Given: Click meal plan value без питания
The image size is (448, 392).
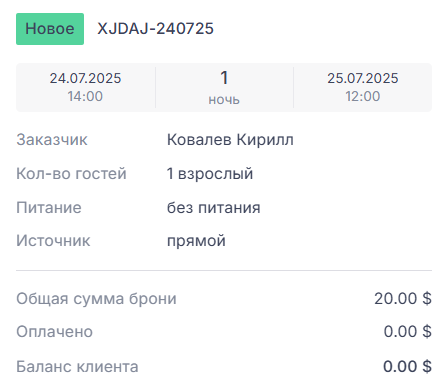Looking at the screenshot, I should 214,208.
